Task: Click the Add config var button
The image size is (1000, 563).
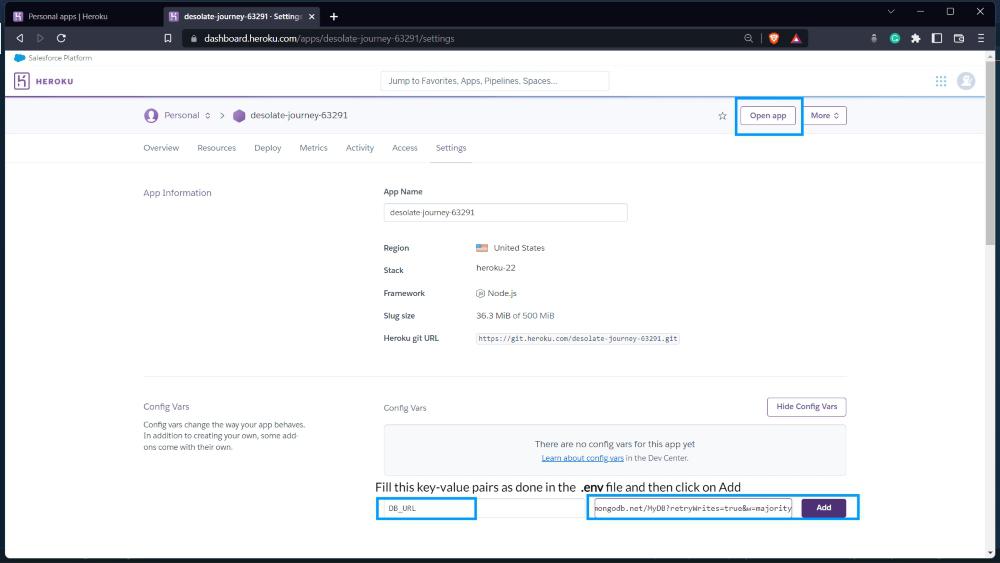Action: point(823,508)
